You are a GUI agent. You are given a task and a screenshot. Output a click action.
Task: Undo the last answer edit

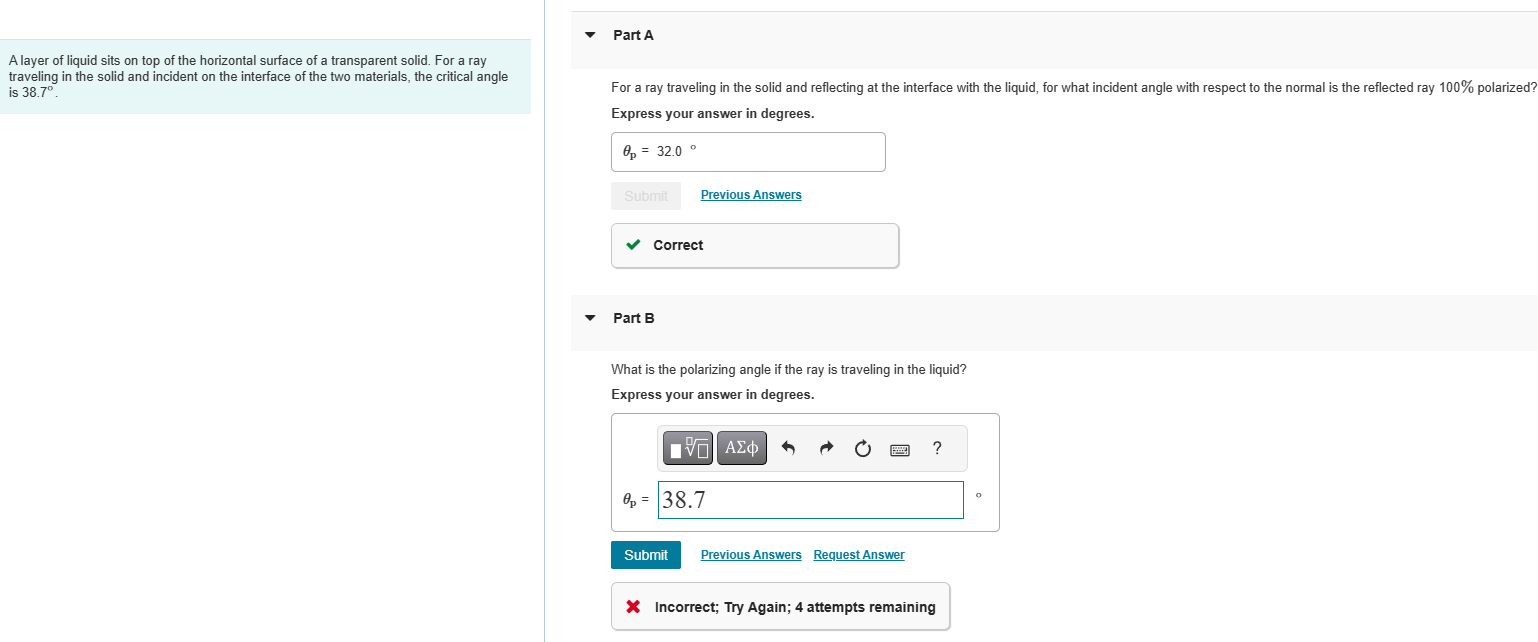(788, 449)
